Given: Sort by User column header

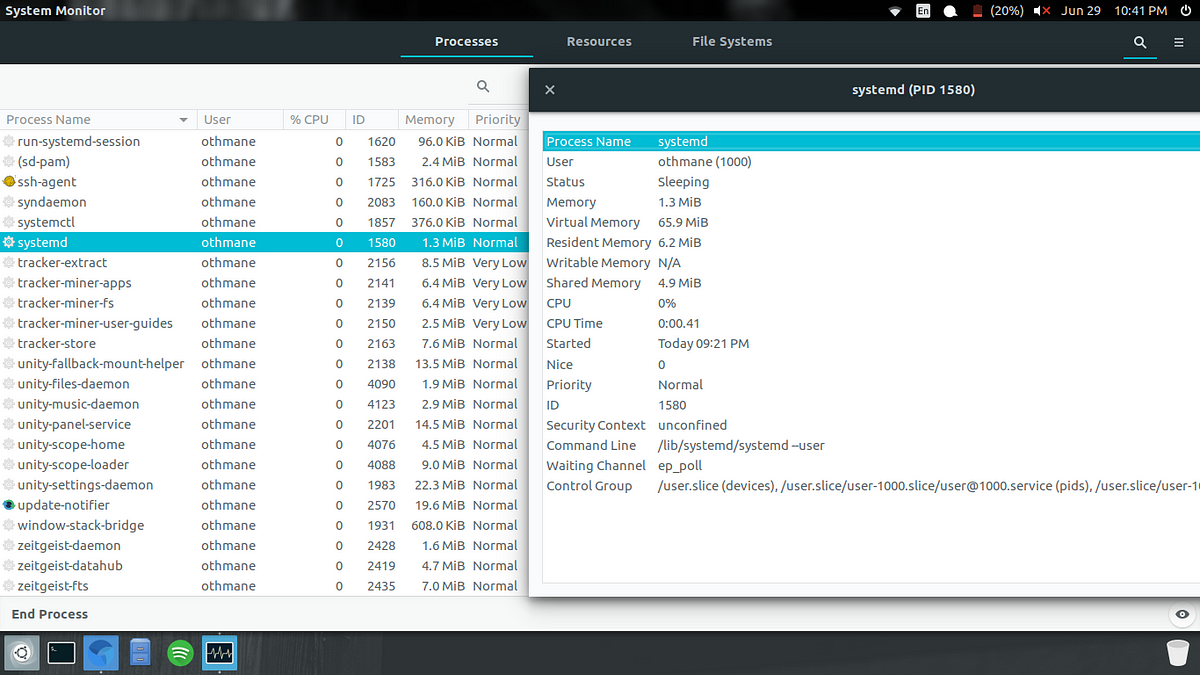Looking at the screenshot, I should point(240,119).
